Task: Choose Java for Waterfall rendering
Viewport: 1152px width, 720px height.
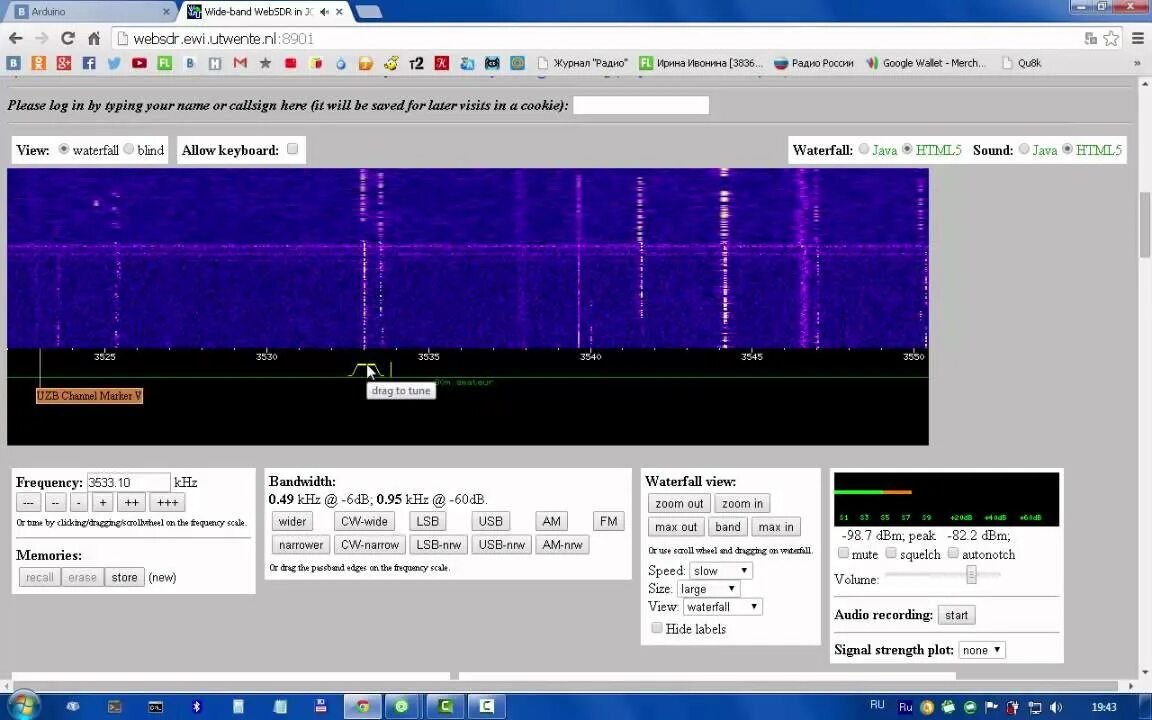Action: coord(863,149)
